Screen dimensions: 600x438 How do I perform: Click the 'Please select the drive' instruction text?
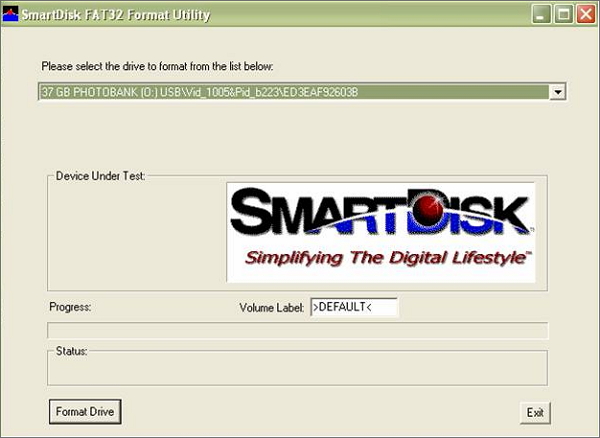pyautogui.click(x=157, y=66)
